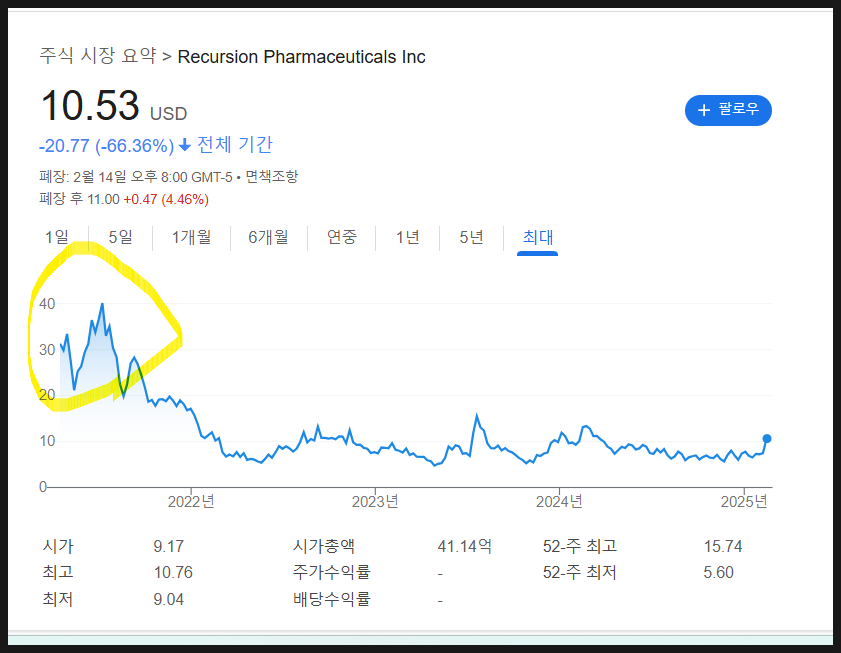
Task: Click the 52-주 최고 label
Action: pyautogui.click(x=580, y=546)
